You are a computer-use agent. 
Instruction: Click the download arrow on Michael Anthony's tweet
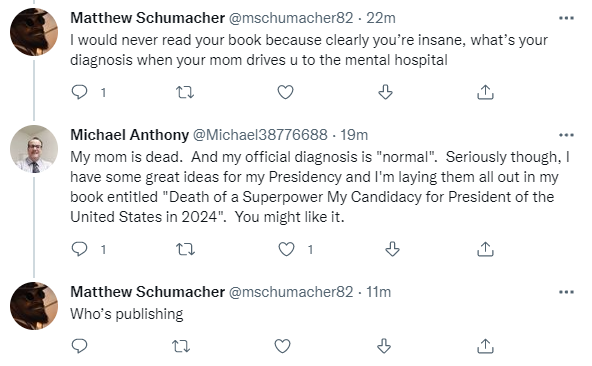coord(392,249)
